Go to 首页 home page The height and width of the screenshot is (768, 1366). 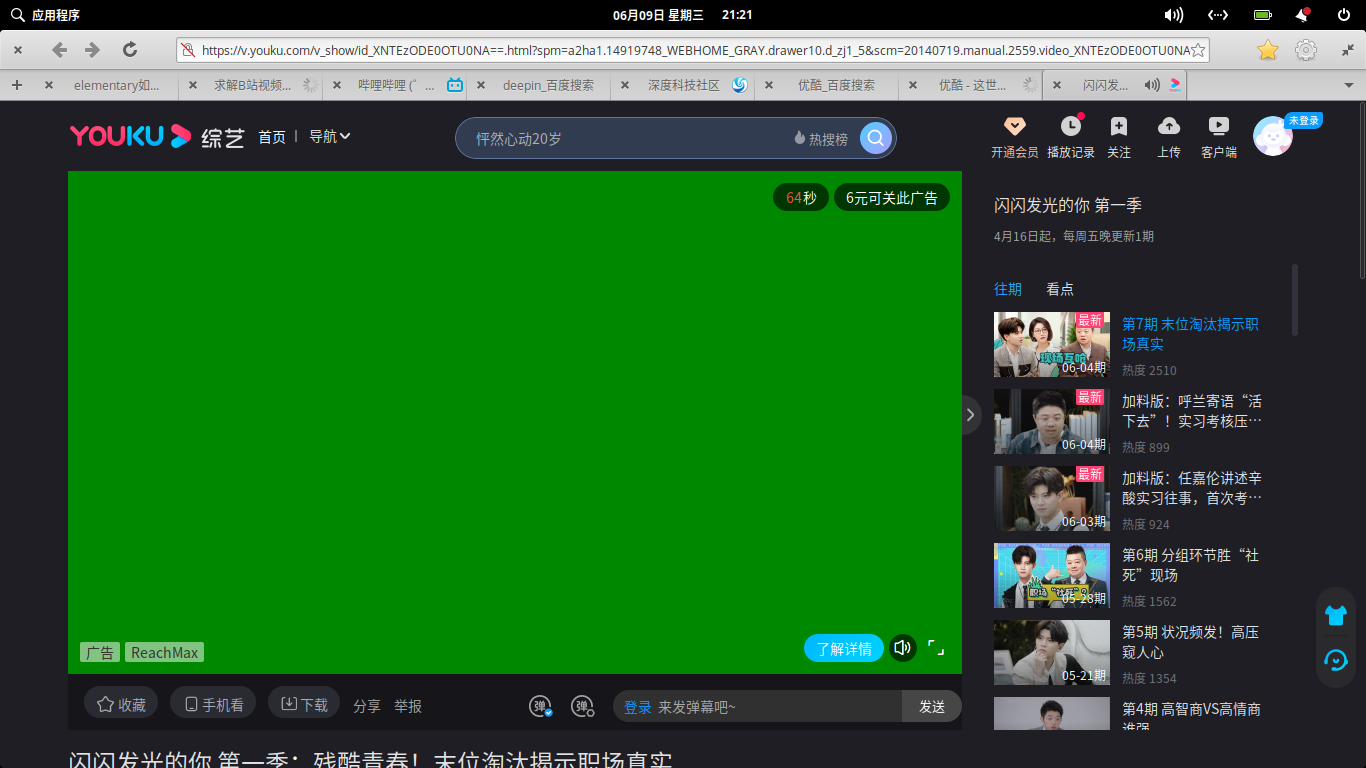[x=272, y=136]
